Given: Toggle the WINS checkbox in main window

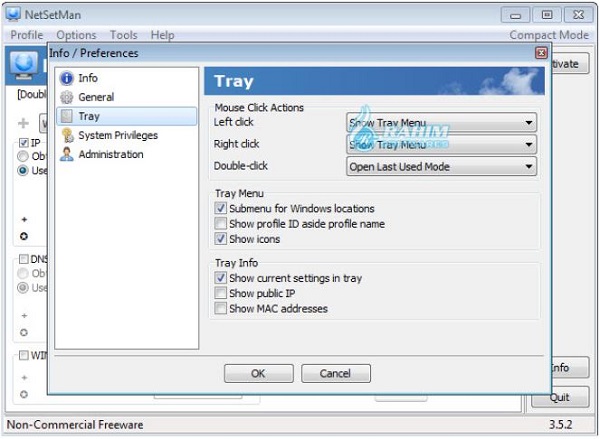Looking at the screenshot, I should [24, 355].
